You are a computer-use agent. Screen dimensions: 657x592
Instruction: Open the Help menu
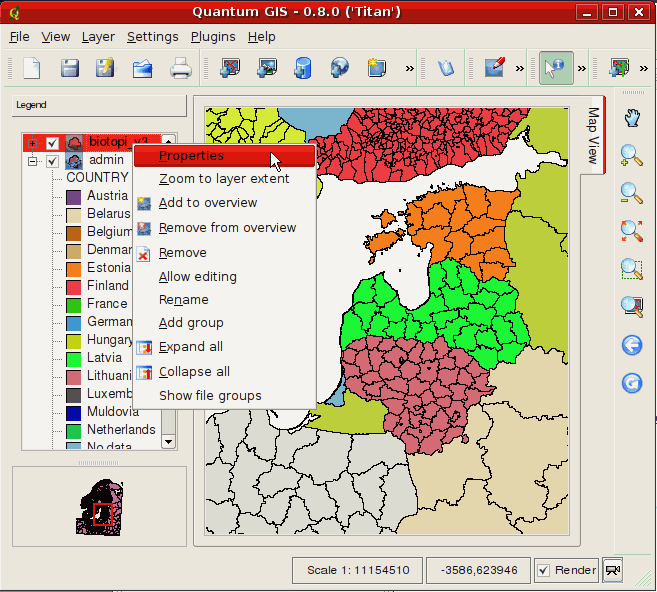click(261, 37)
